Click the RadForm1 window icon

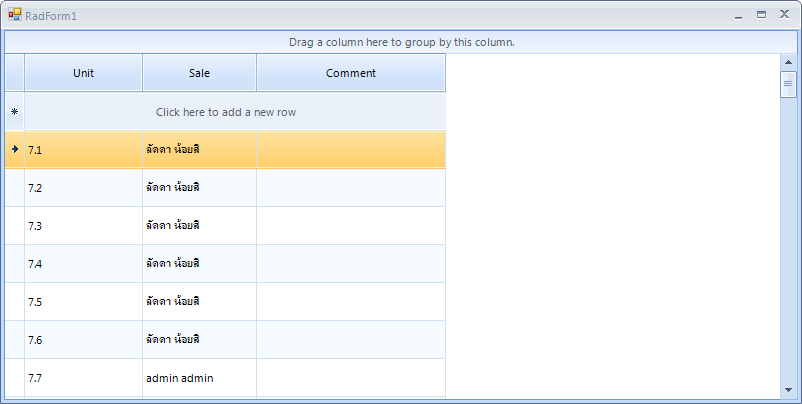pos(15,16)
